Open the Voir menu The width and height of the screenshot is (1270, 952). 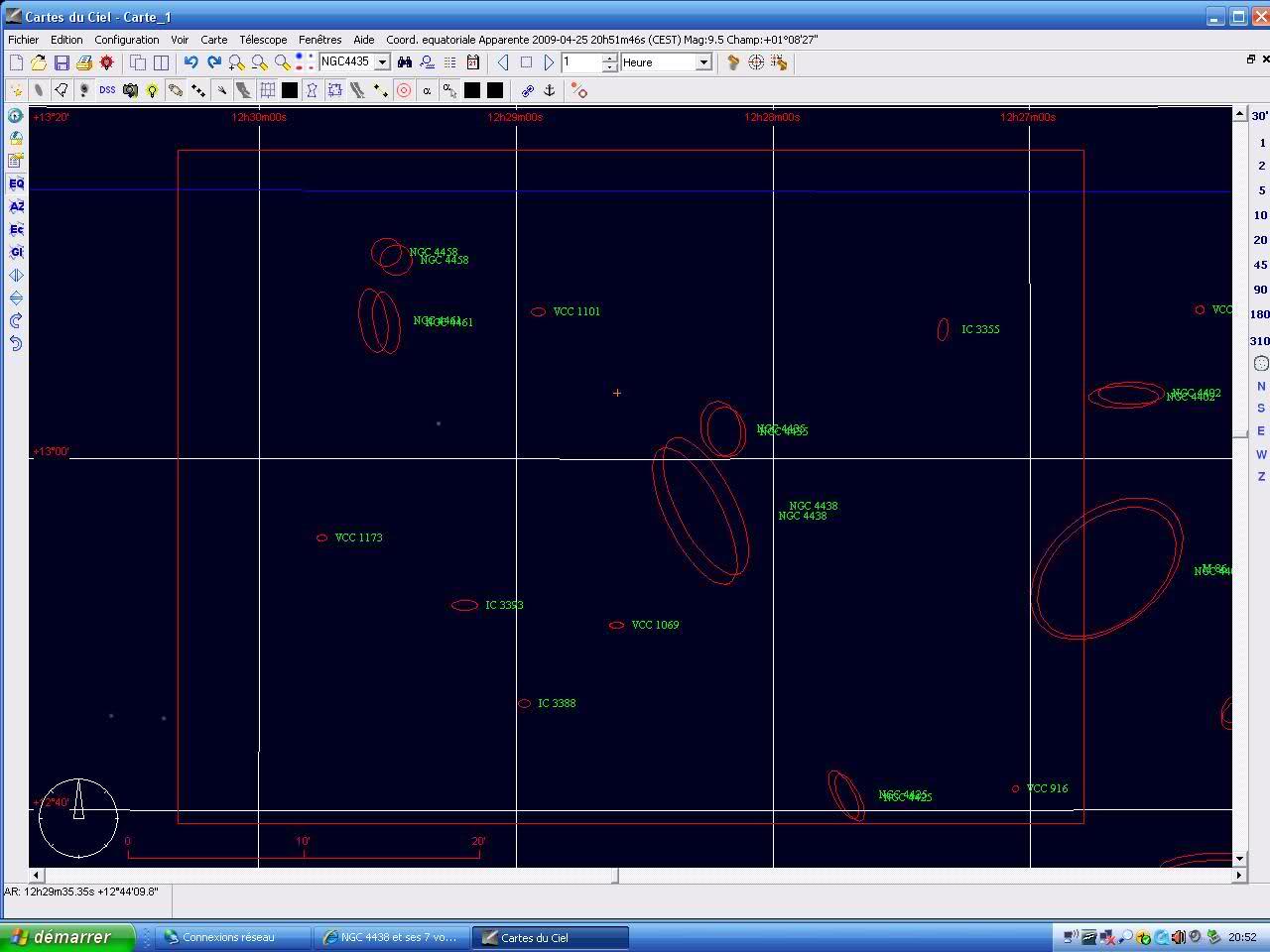click(180, 40)
